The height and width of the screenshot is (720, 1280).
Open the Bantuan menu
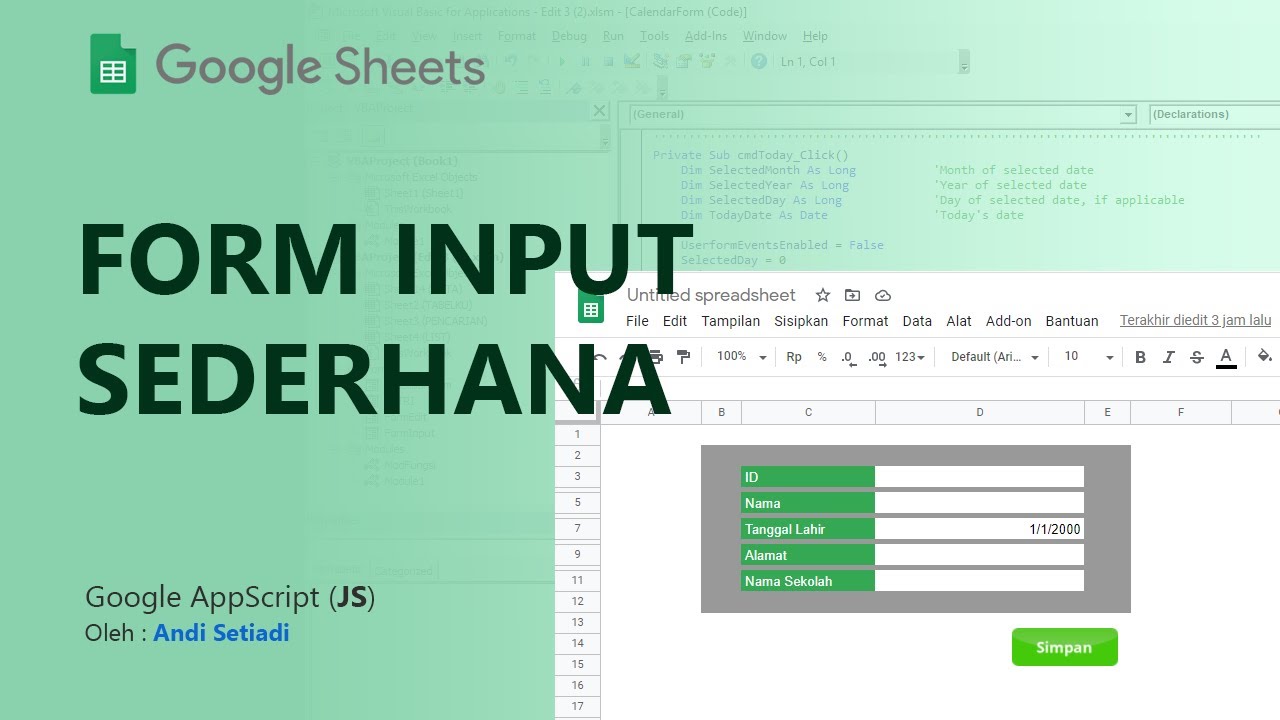tap(1072, 321)
